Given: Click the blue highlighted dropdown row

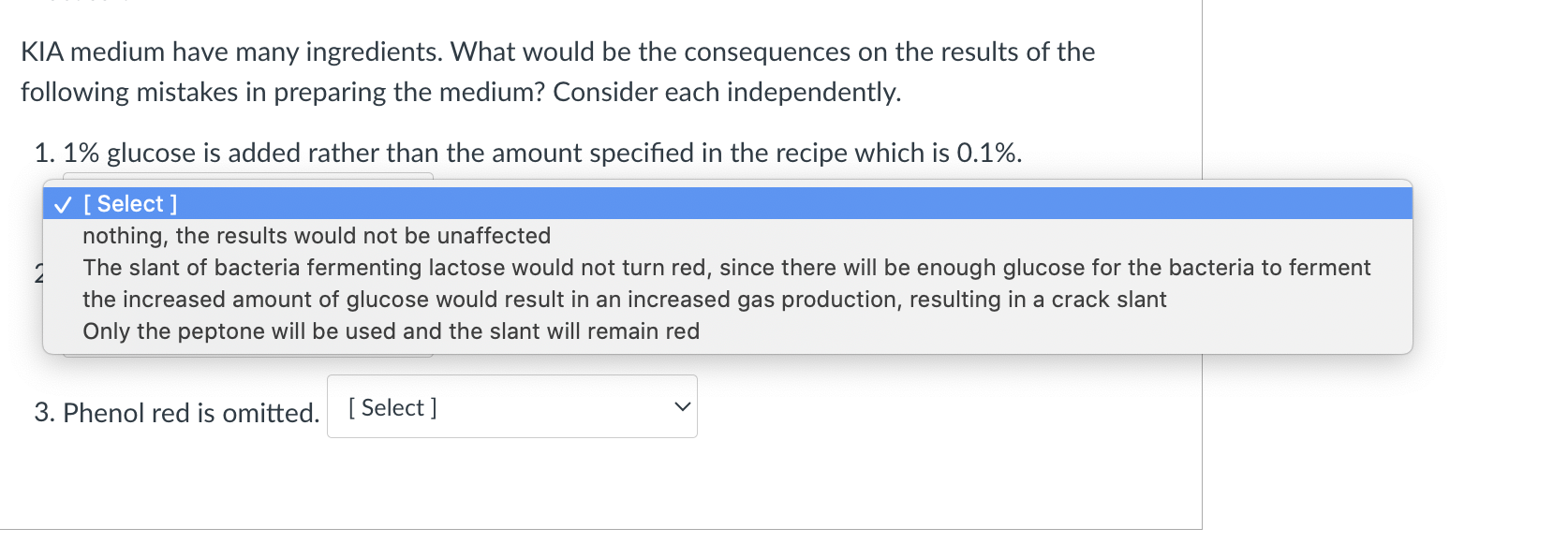Looking at the screenshot, I should click(x=375, y=203).
